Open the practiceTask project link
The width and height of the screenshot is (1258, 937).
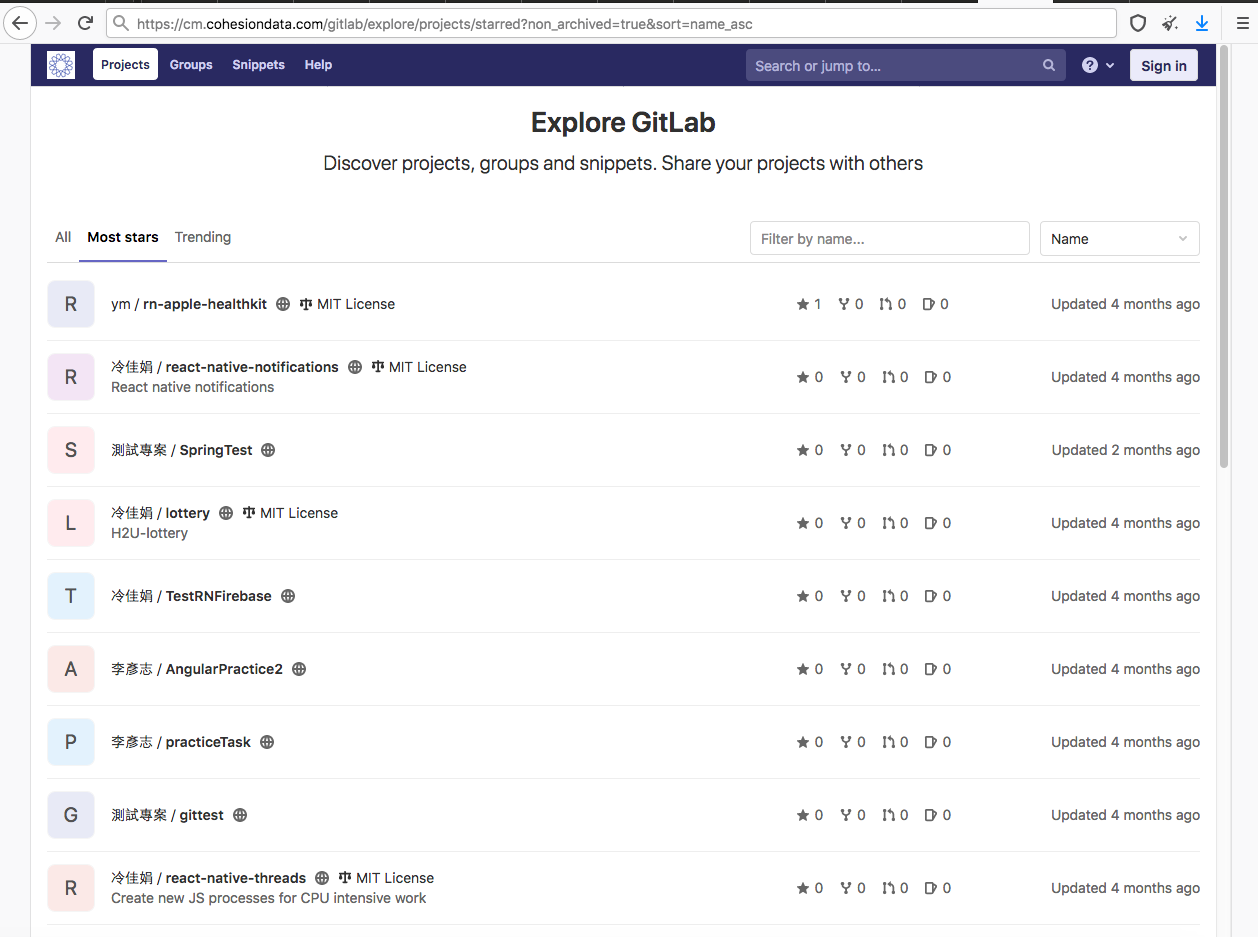181,742
